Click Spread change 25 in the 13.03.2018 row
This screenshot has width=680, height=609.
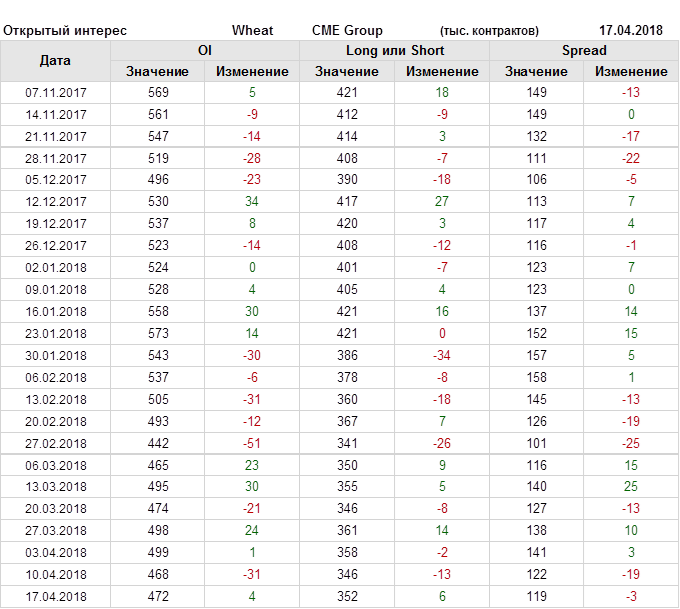(631, 487)
